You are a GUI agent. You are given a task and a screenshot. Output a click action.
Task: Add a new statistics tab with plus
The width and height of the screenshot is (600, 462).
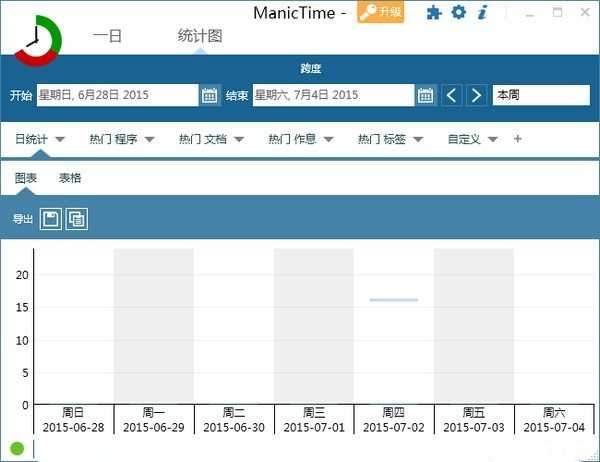pyautogui.click(x=517, y=139)
